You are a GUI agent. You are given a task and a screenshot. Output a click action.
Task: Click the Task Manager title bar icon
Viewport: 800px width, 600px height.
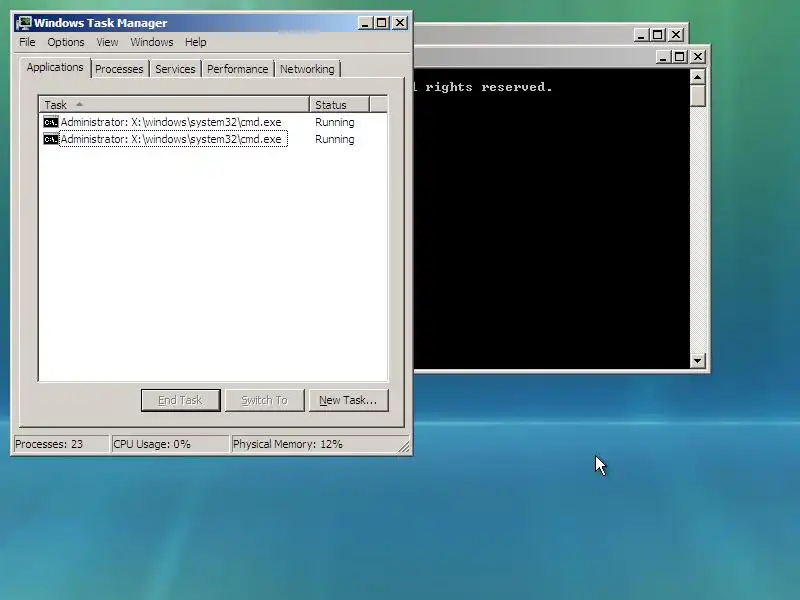[23, 23]
